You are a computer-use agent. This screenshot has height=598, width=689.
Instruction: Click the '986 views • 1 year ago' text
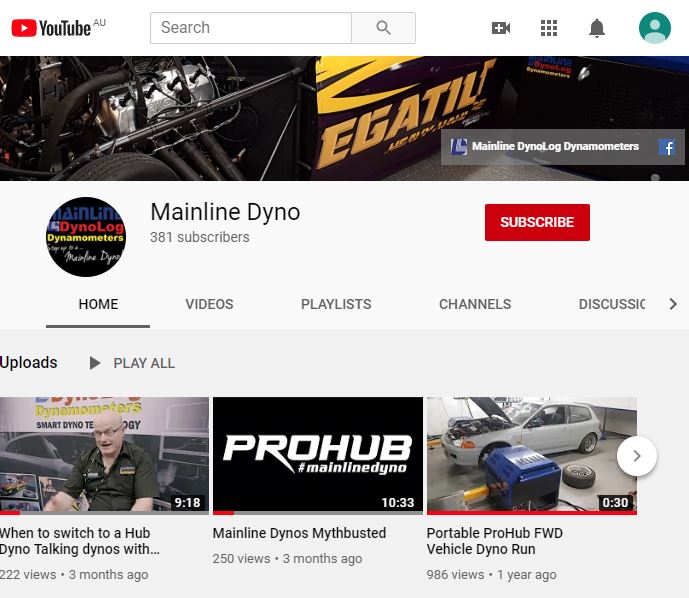click(491, 574)
